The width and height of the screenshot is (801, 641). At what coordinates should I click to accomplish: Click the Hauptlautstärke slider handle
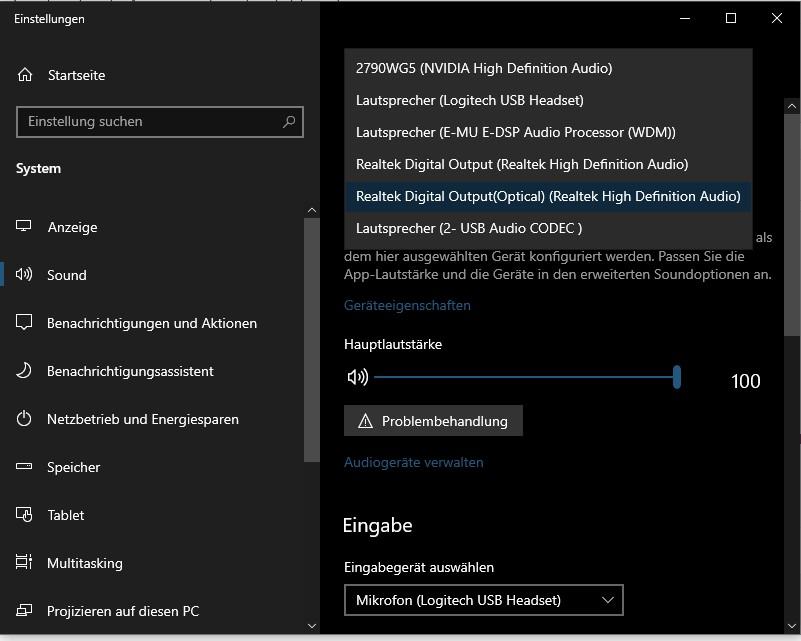[x=677, y=377]
